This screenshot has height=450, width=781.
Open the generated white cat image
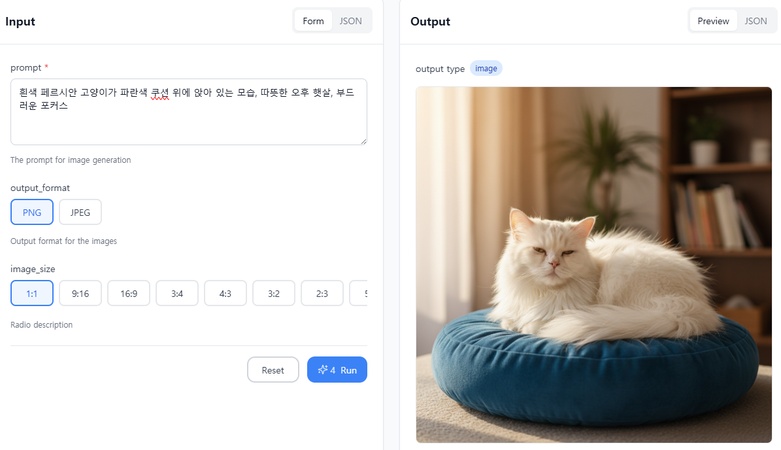coord(594,265)
